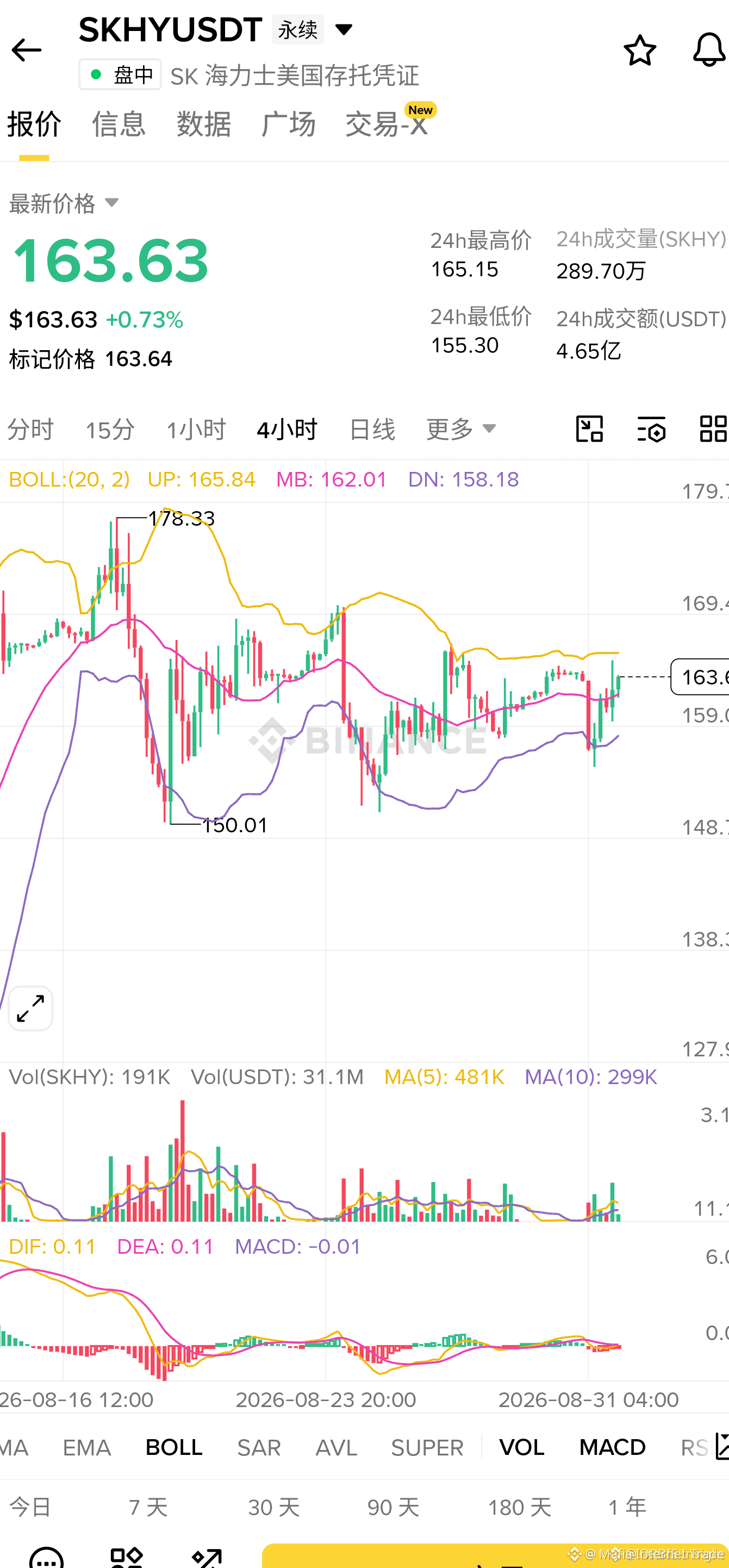This screenshot has height=1568, width=729.
Task: Switch to the 报价 tab
Action: tap(34, 124)
